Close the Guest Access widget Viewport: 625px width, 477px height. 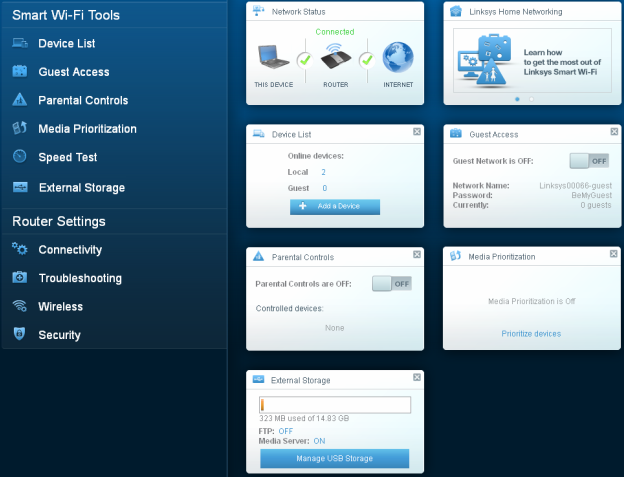click(614, 132)
